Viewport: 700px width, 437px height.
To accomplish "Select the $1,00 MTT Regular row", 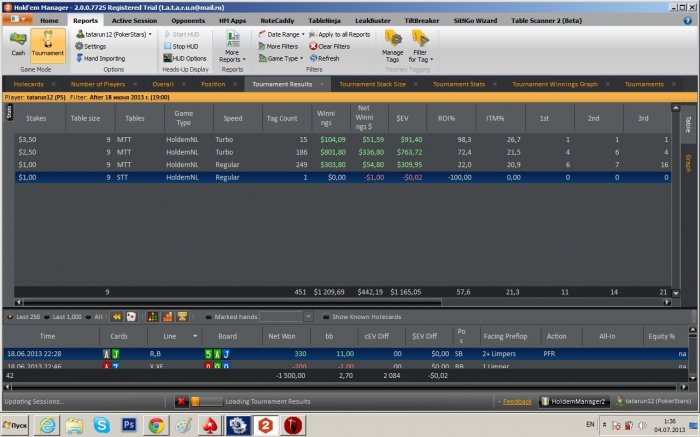I will [343, 165].
